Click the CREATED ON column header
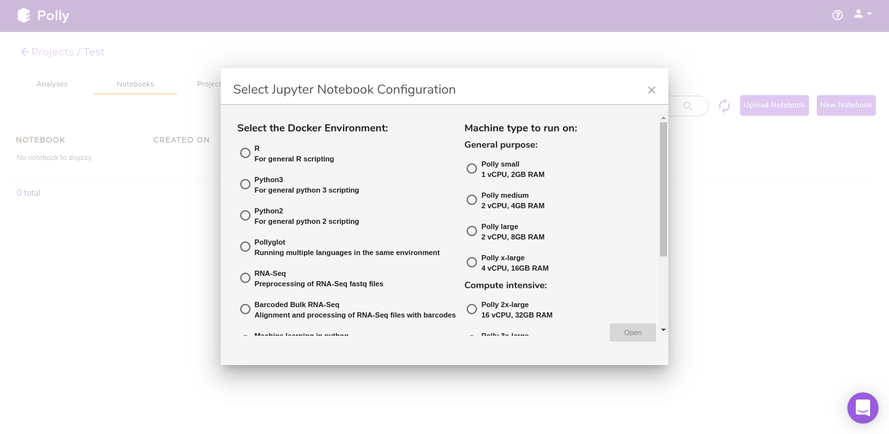889x434 pixels. (x=181, y=140)
